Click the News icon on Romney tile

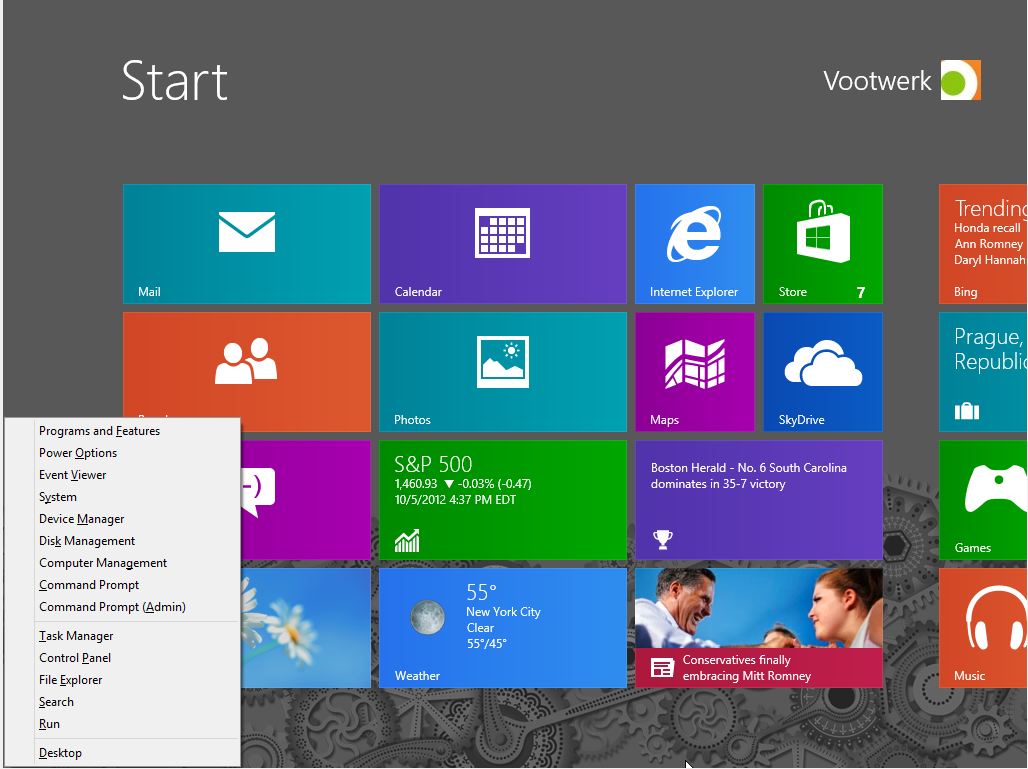tap(662, 668)
